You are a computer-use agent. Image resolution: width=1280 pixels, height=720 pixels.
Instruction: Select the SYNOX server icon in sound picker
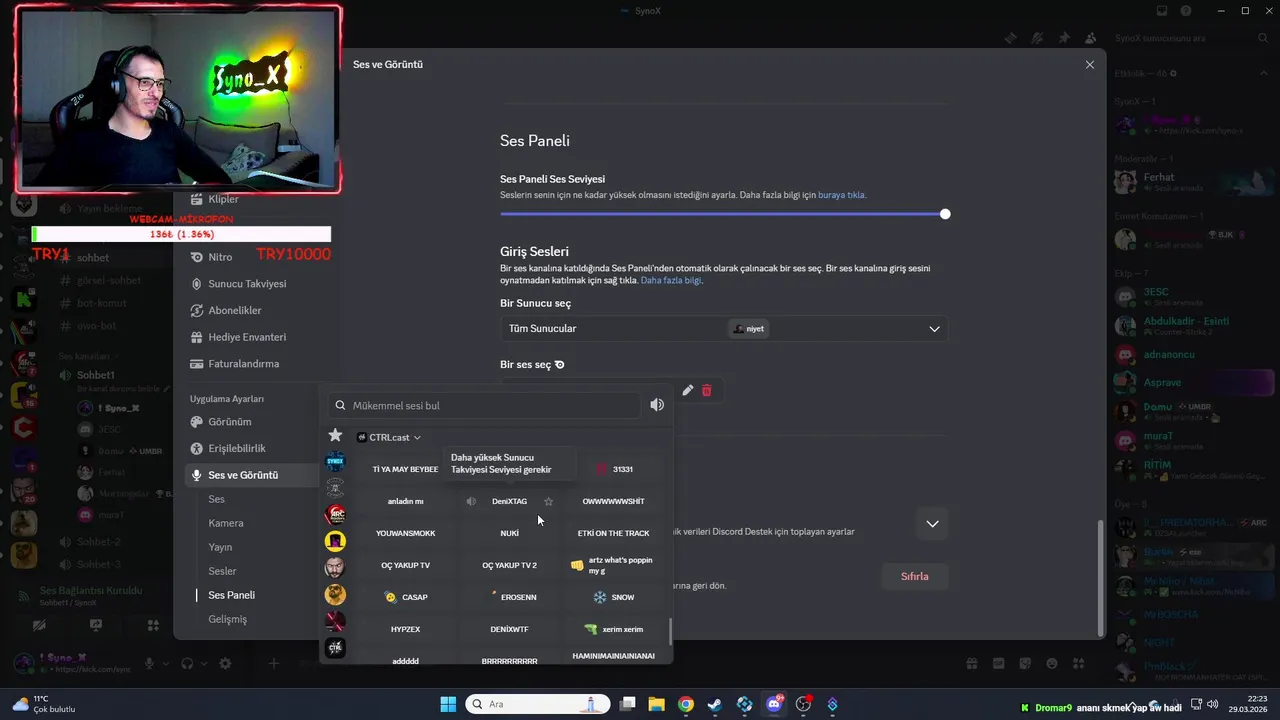[335, 462]
